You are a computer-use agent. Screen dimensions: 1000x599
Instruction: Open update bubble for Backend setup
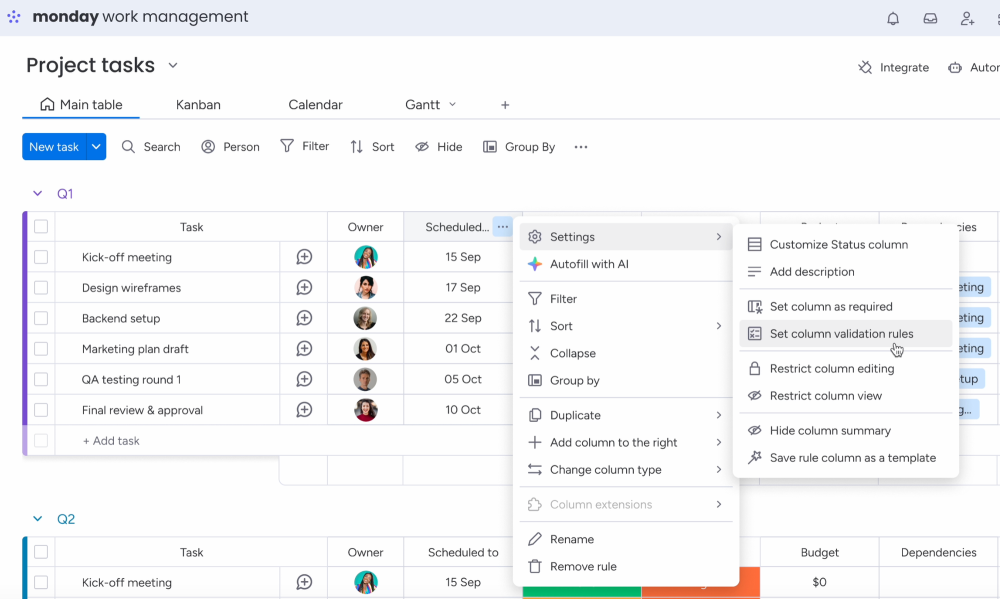tap(304, 319)
